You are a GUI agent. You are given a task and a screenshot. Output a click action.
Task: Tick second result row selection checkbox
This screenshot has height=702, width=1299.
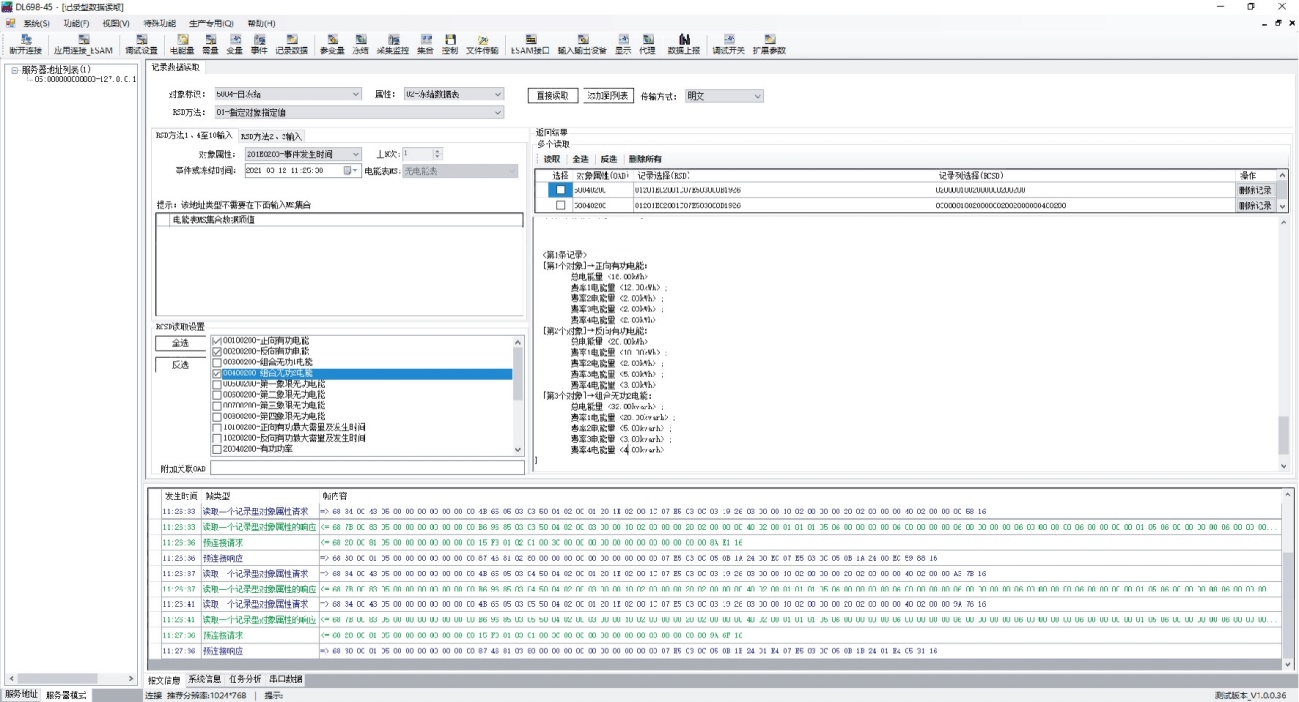point(560,205)
